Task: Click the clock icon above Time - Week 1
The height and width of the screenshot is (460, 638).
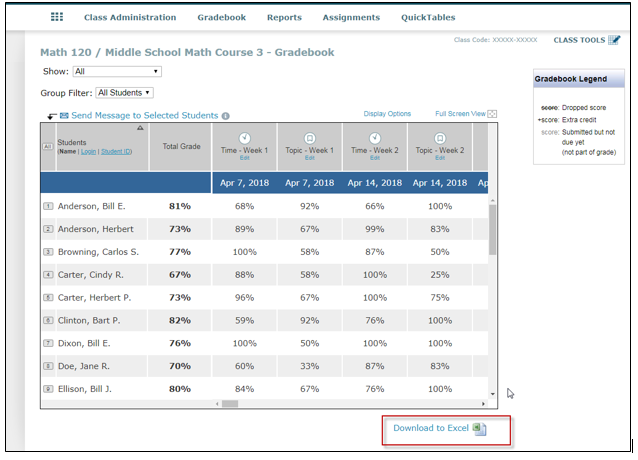Action: (244, 138)
